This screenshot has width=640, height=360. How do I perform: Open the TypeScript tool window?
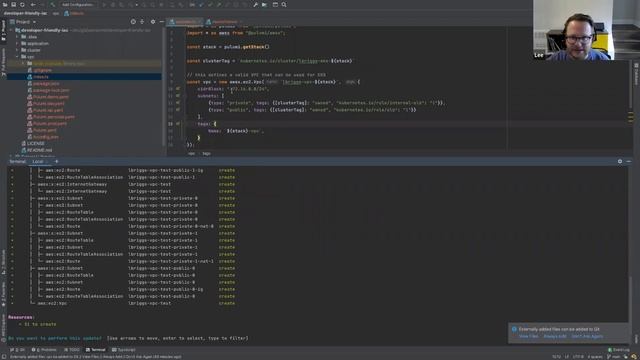click(x=124, y=350)
